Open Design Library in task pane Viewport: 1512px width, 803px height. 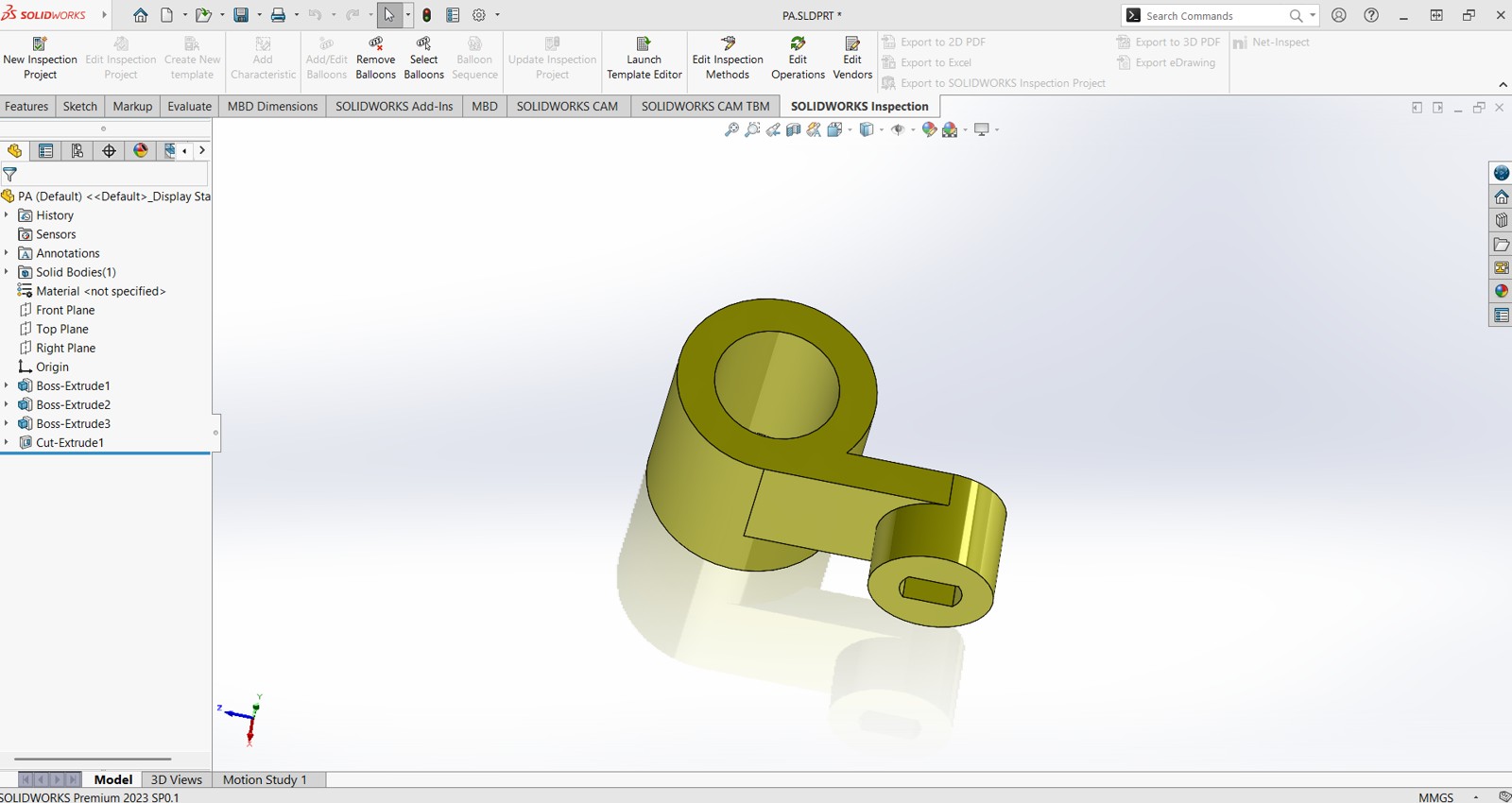pos(1501,220)
